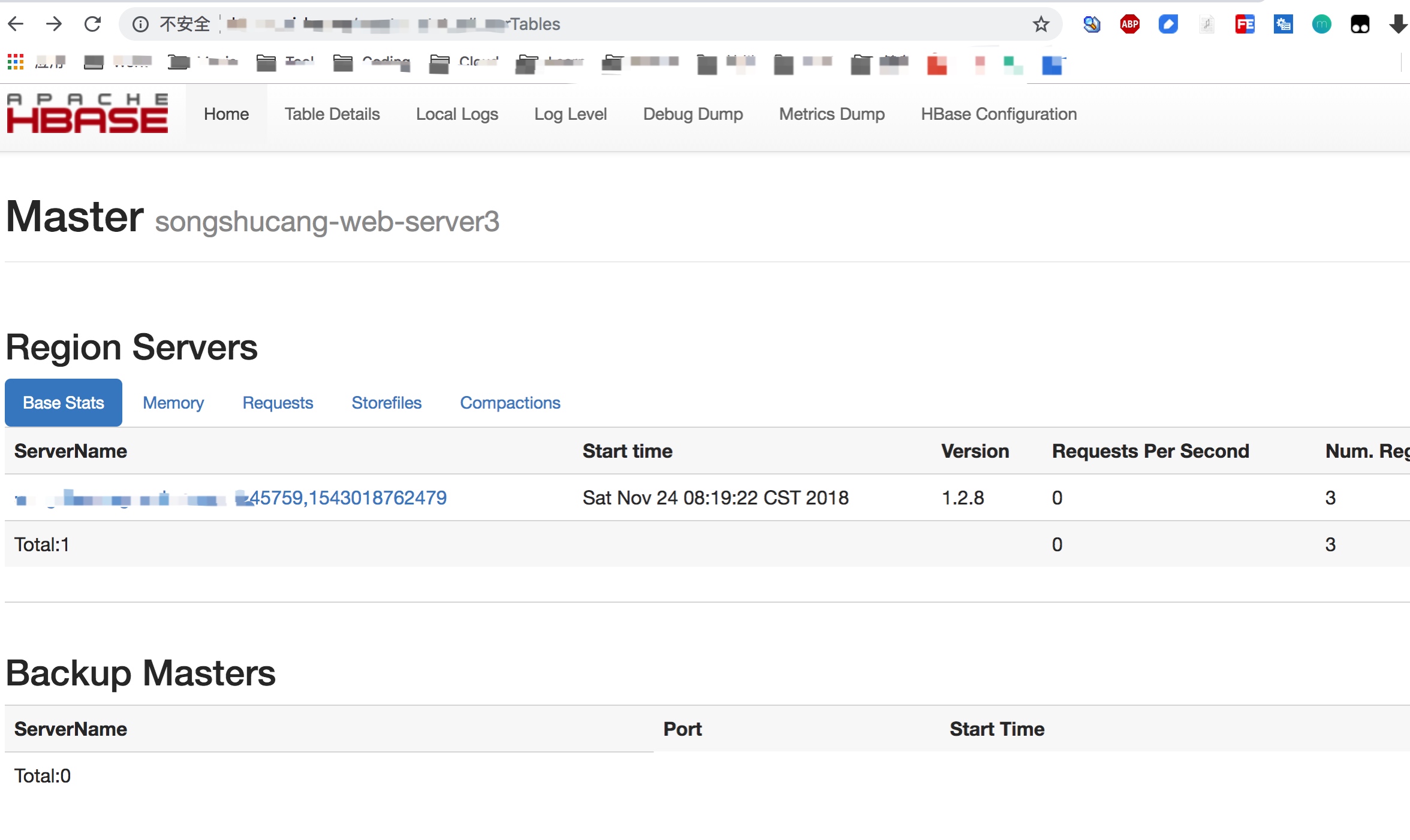Click the site info insecure icon

click(140, 24)
